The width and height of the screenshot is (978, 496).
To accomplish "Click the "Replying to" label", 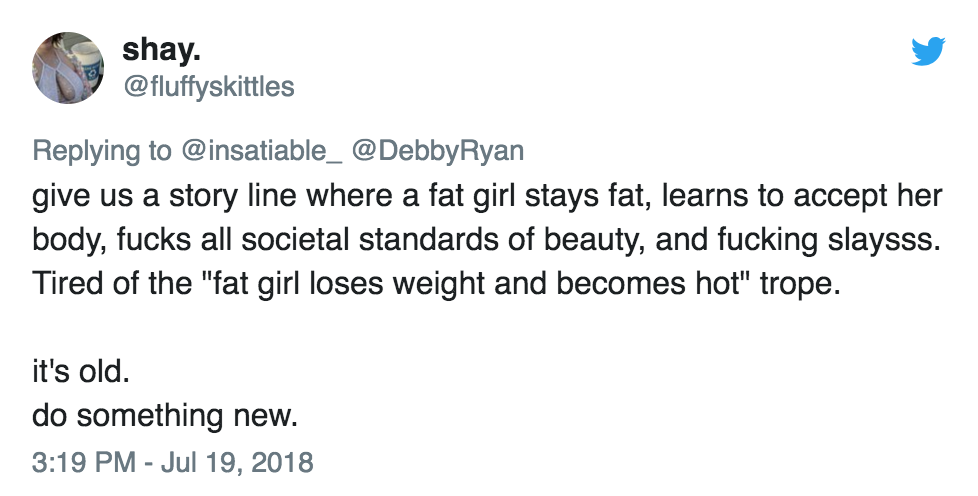I will pos(102,150).
